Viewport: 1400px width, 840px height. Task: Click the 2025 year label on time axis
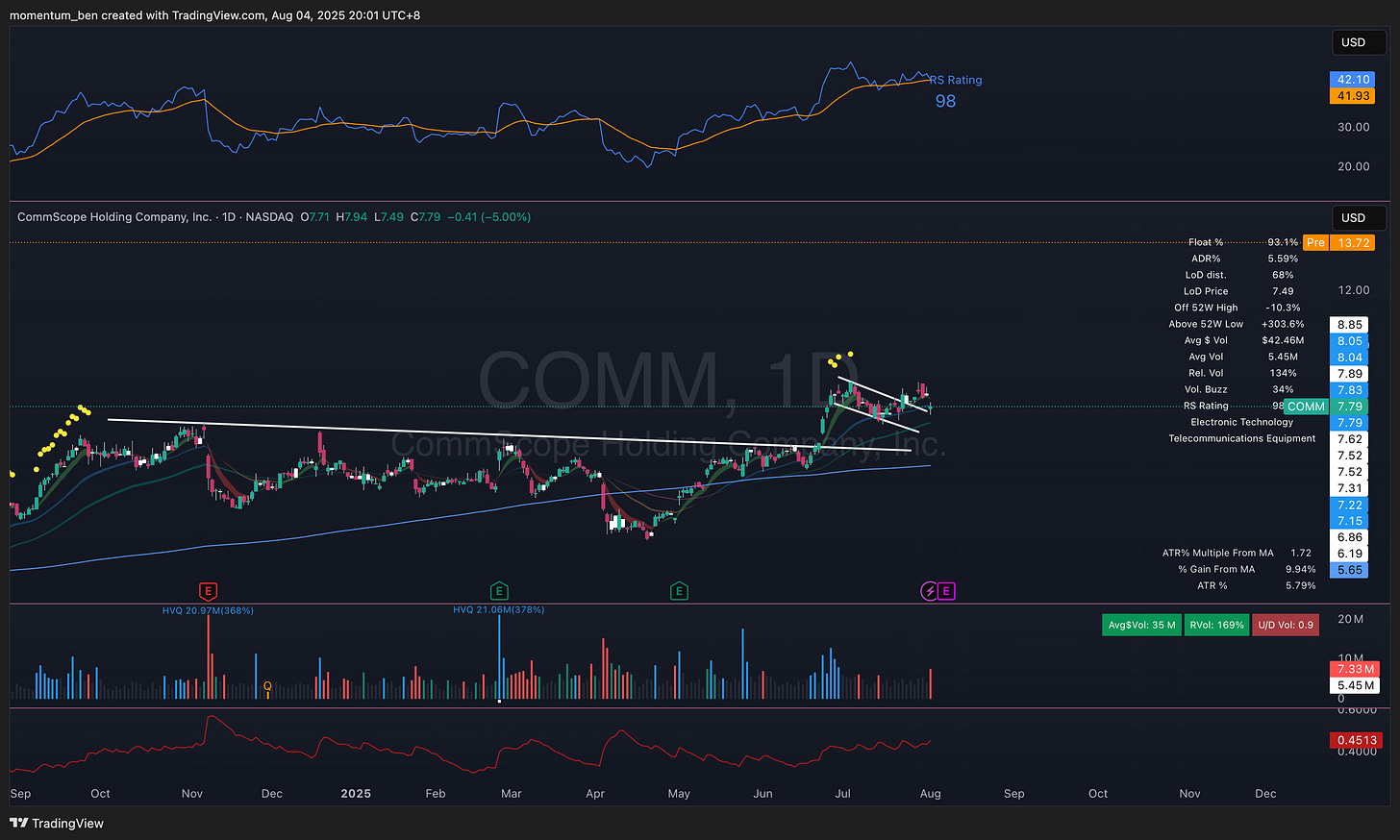pyautogui.click(x=356, y=794)
